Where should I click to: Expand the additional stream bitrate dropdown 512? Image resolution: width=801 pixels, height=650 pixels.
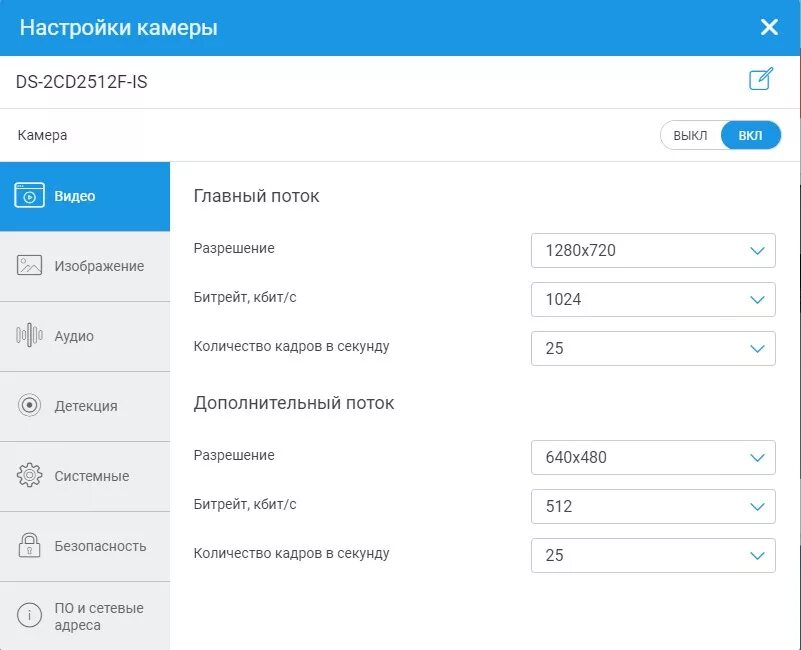pos(653,506)
